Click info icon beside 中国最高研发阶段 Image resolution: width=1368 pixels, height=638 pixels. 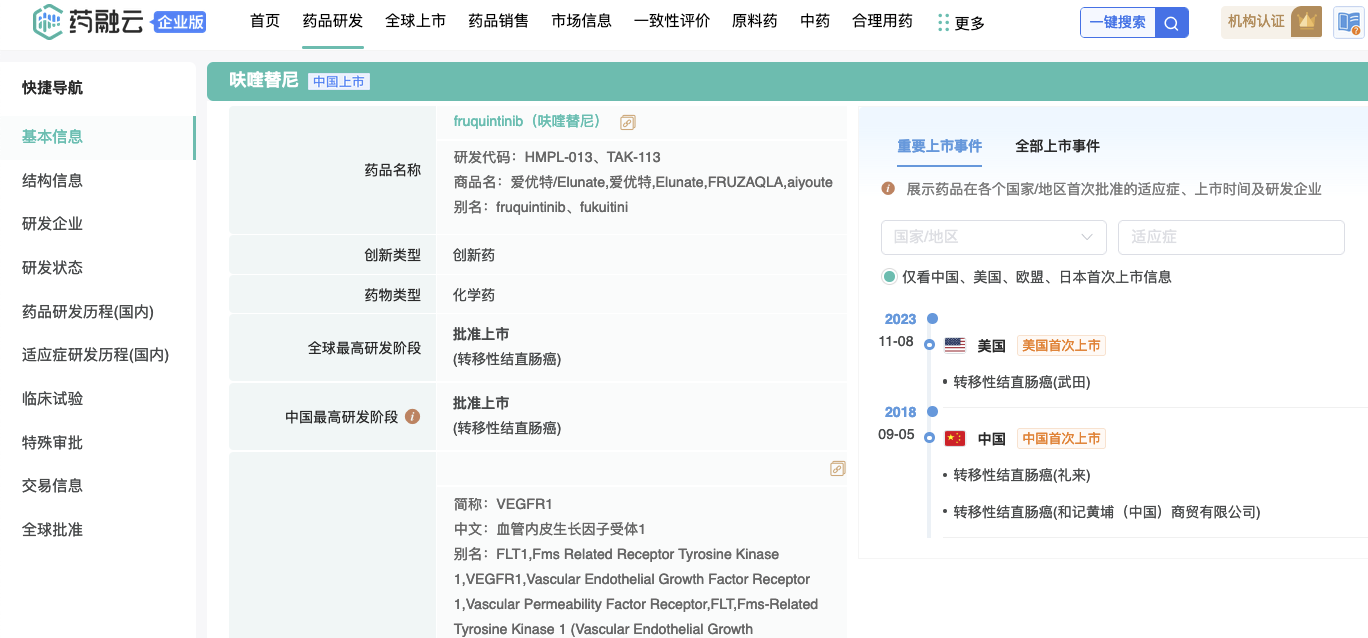point(412,417)
